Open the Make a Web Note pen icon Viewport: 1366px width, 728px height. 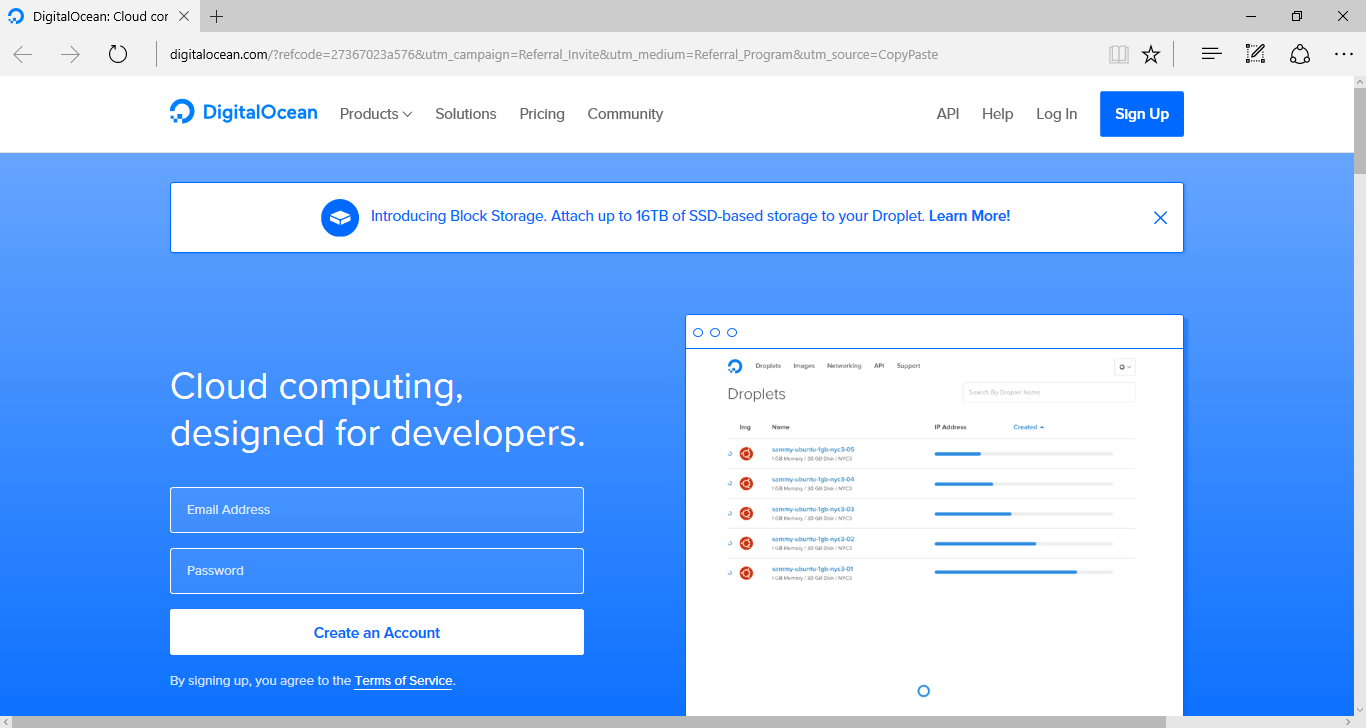pos(1255,54)
